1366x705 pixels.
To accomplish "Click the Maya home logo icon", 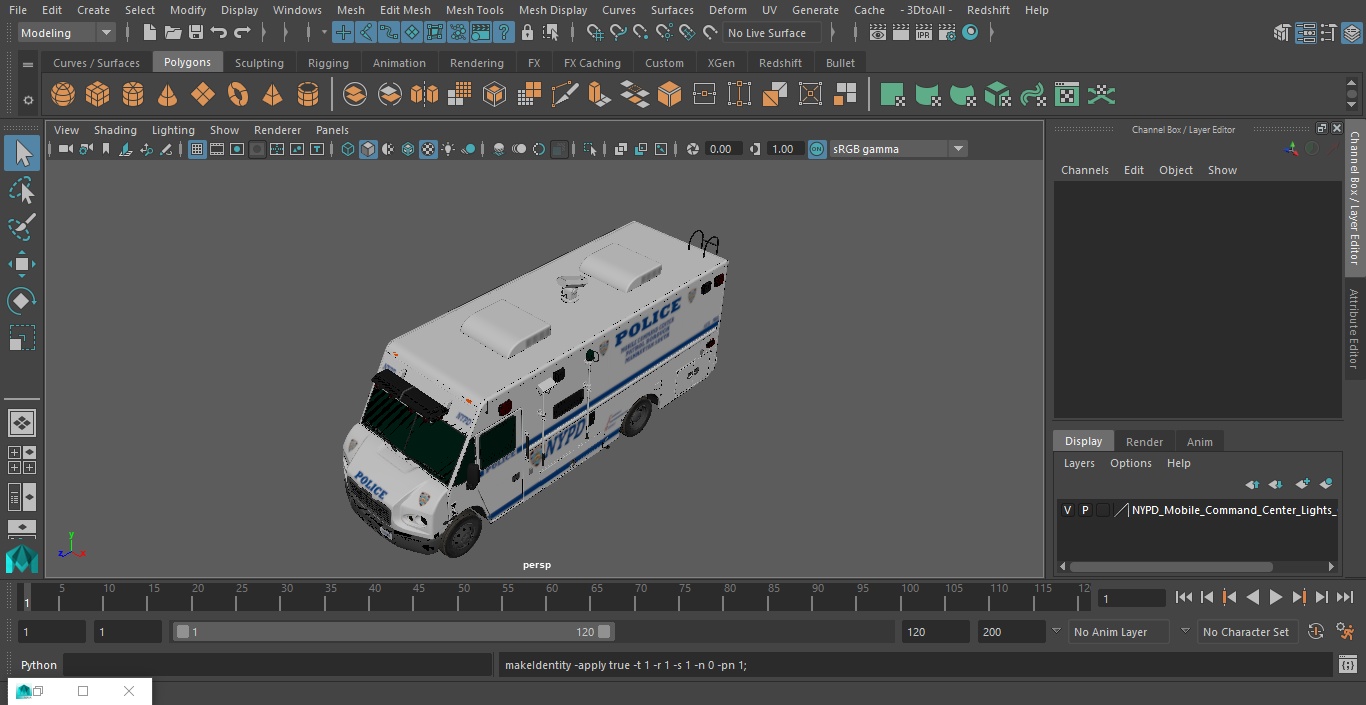I will (x=22, y=559).
